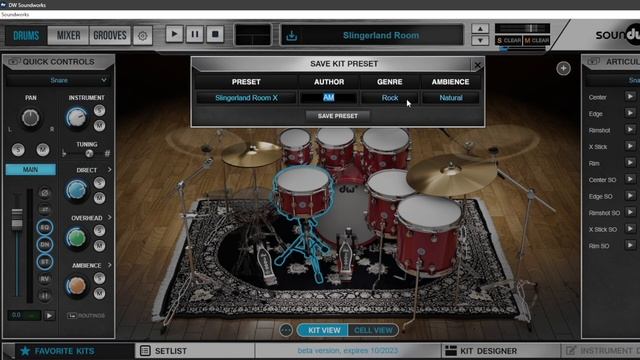
Task: Select the MAIN output button
Action: (x=31, y=169)
